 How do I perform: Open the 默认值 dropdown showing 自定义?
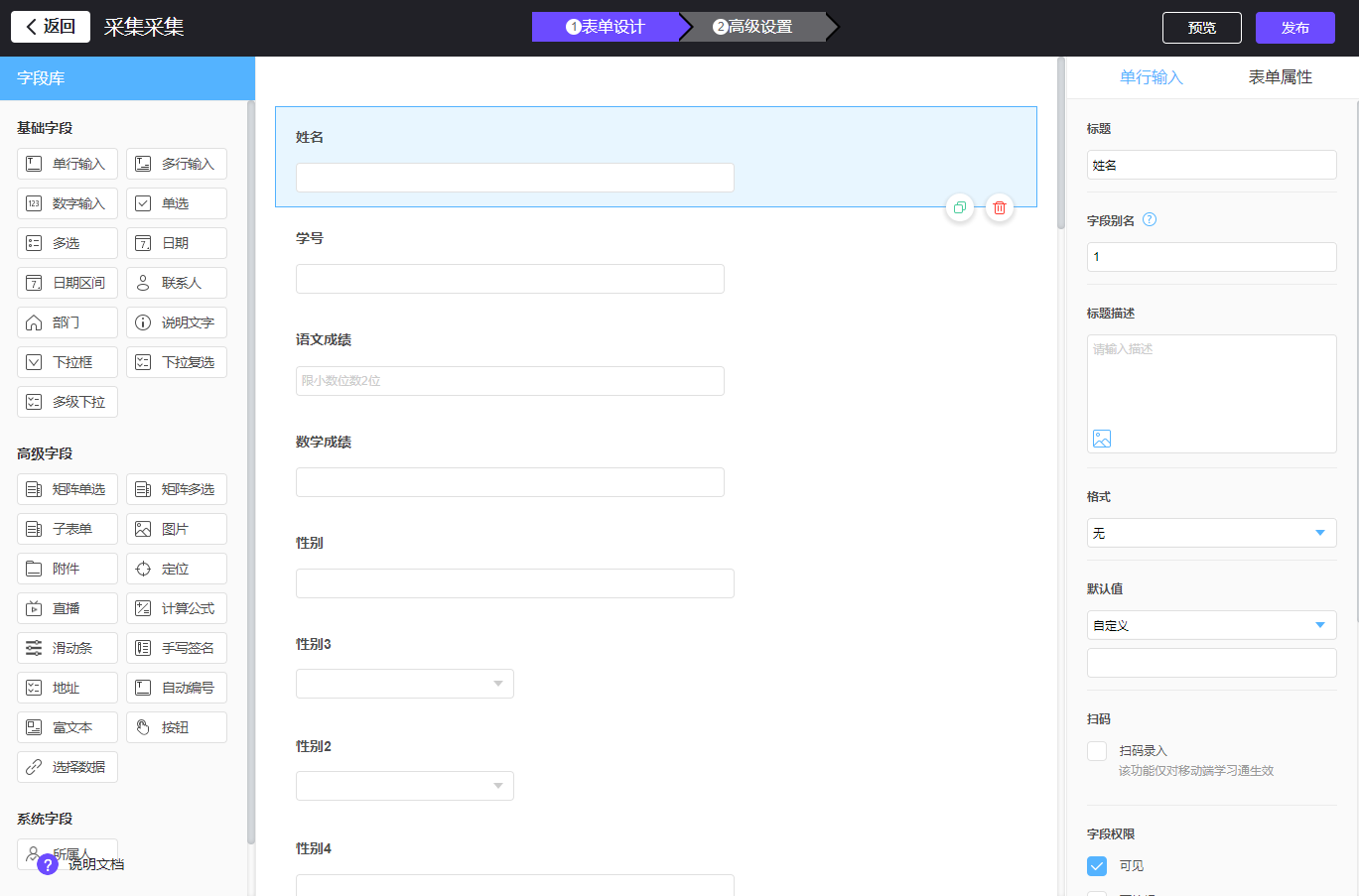click(1212, 625)
